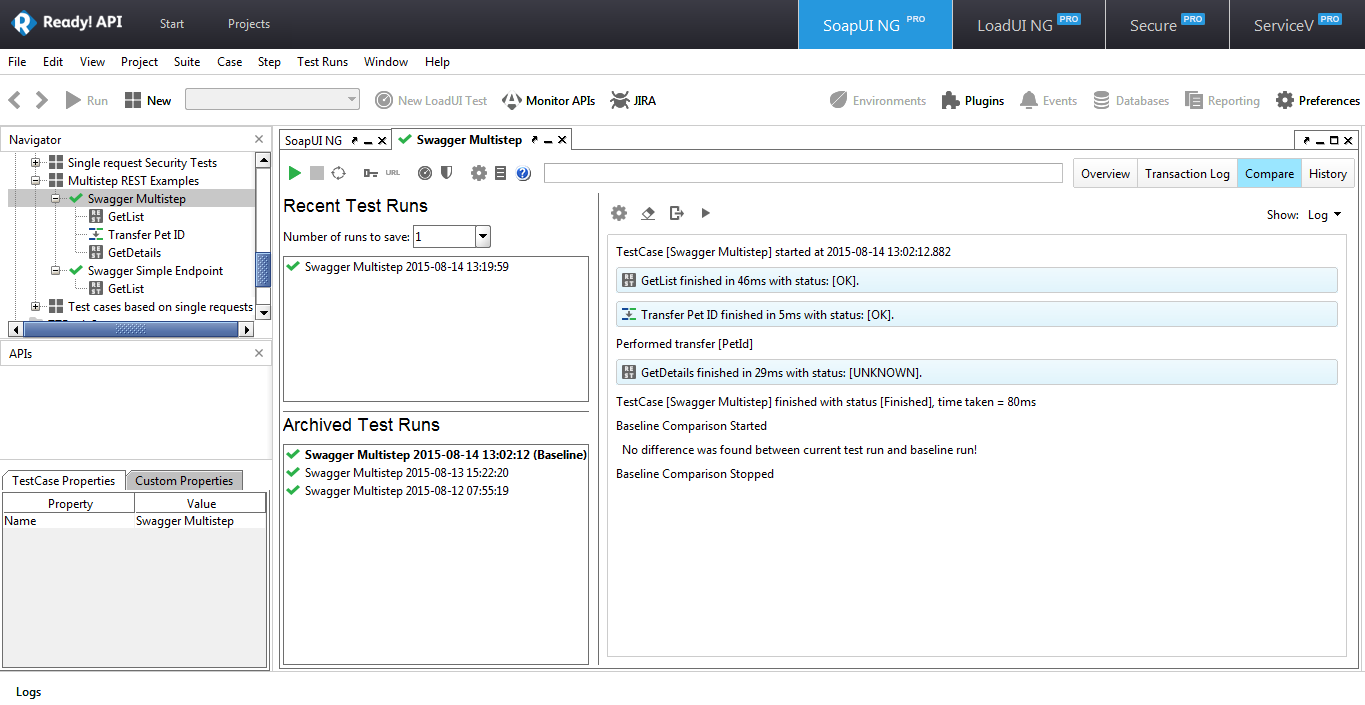This screenshot has width=1365, height=705.
Task: Open the Show: Log dropdown
Action: (x=1325, y=215)
